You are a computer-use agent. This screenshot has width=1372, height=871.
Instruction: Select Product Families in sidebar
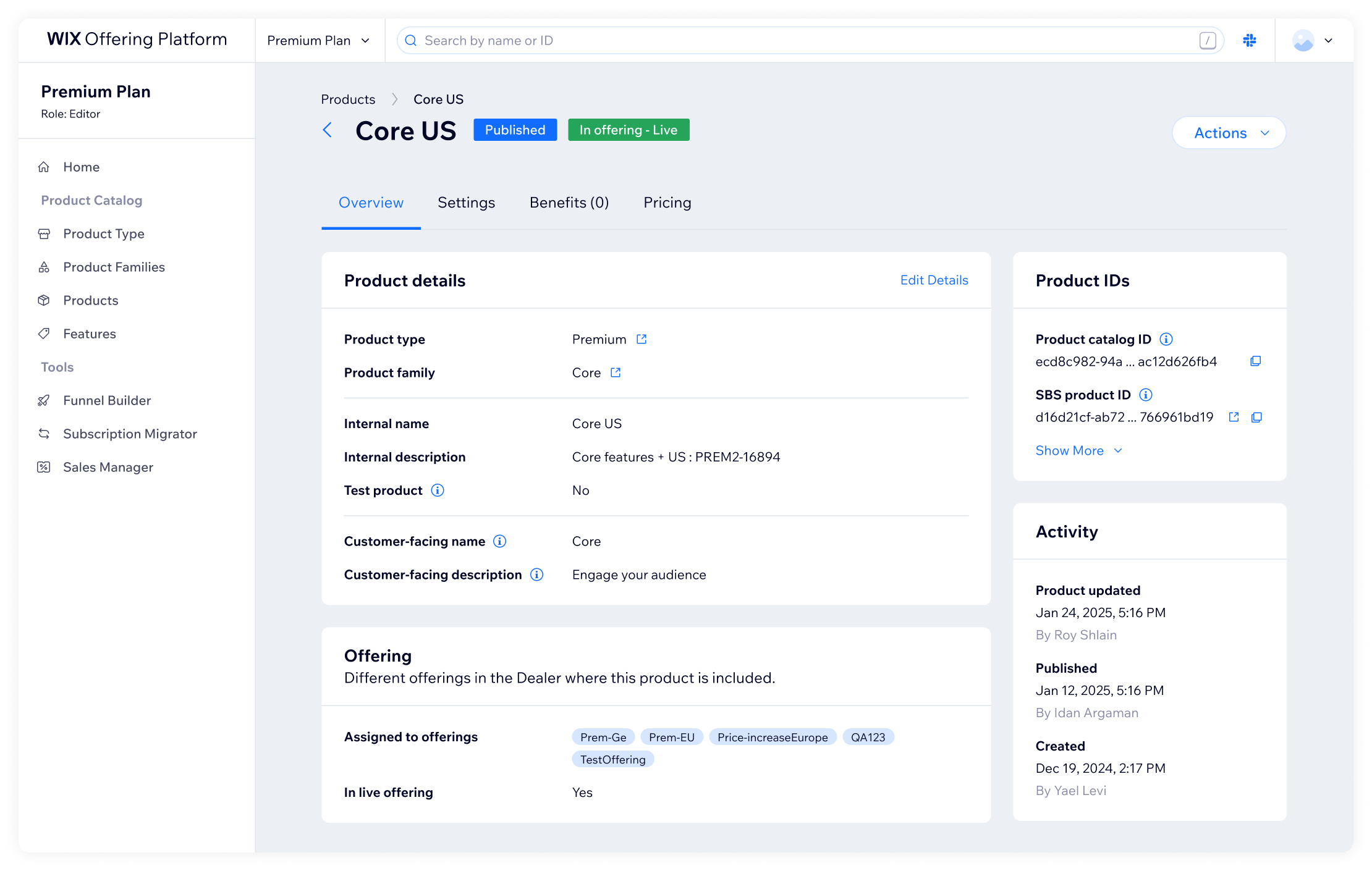tap(114, 267)
